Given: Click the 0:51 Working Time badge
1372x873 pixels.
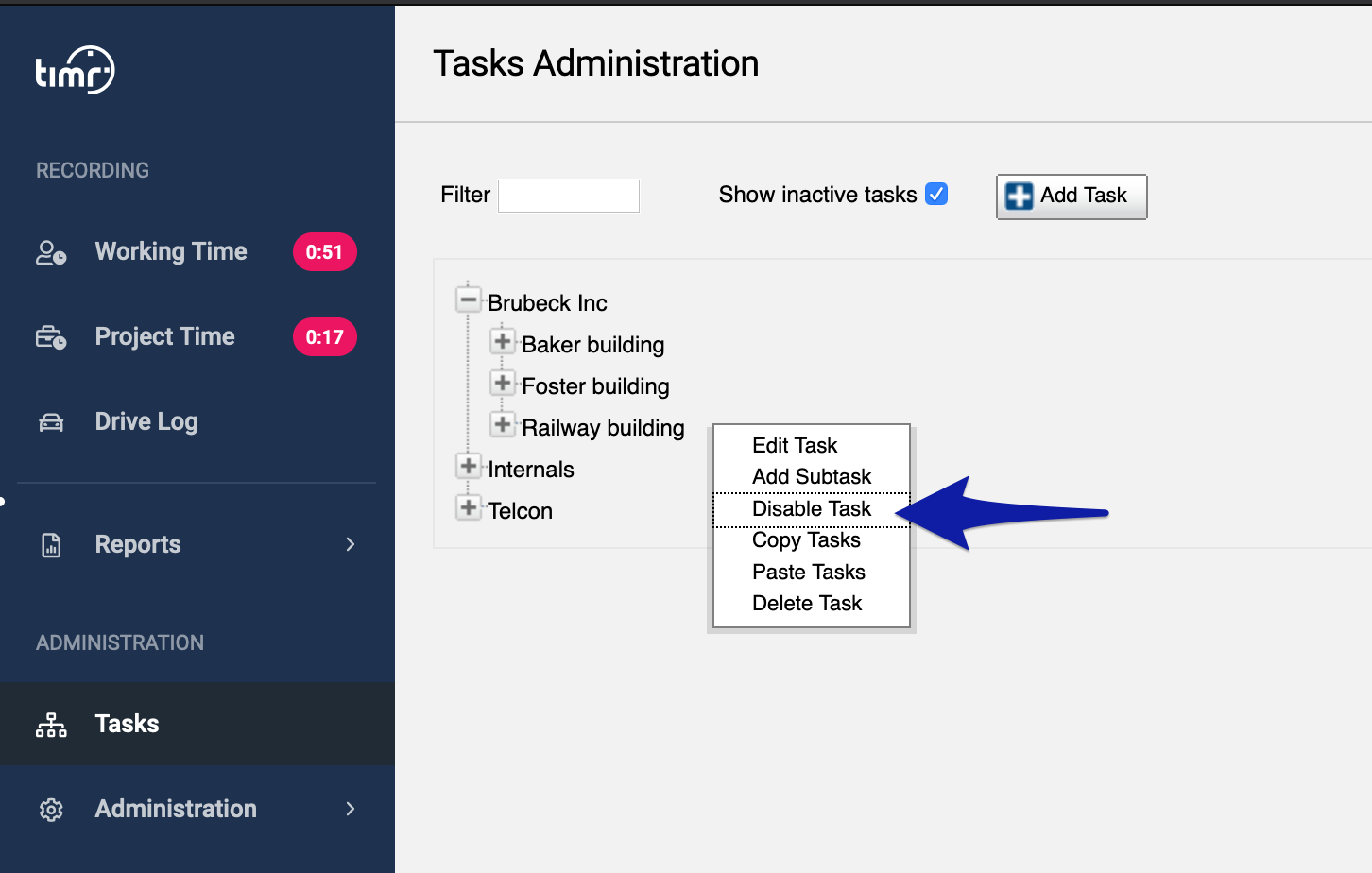Looking at the screenshot, I should tap(324, 252).
